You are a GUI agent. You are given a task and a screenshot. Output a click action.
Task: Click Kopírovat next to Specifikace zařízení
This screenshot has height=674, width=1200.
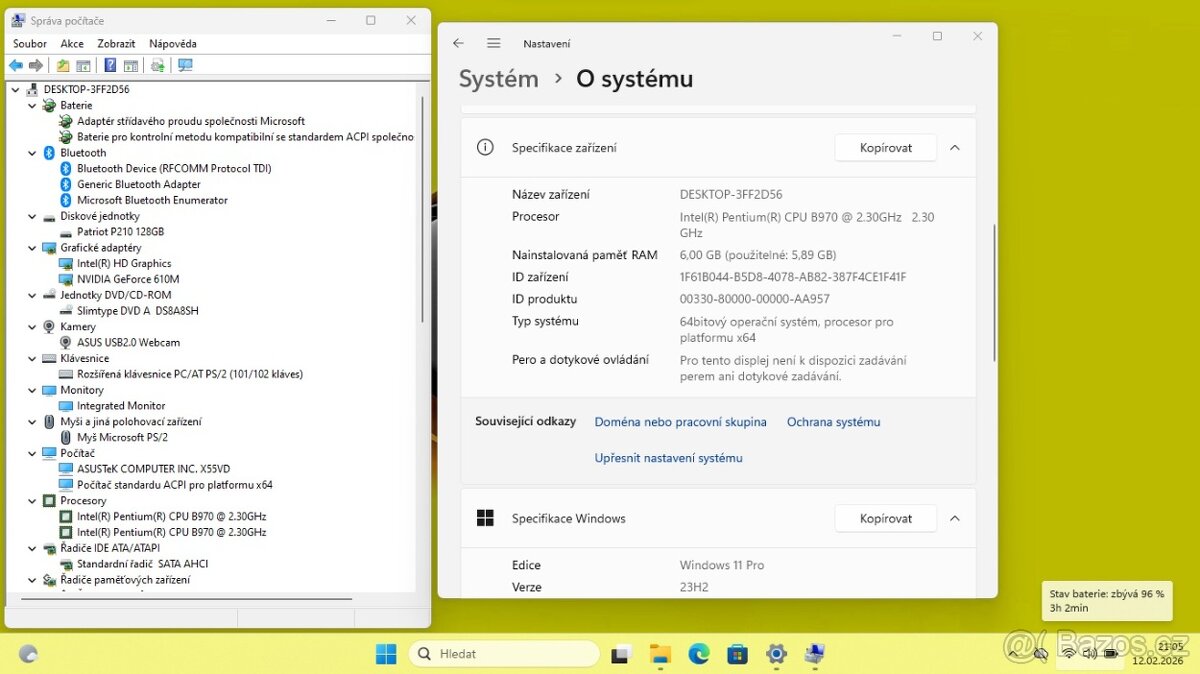click(885, 148)
